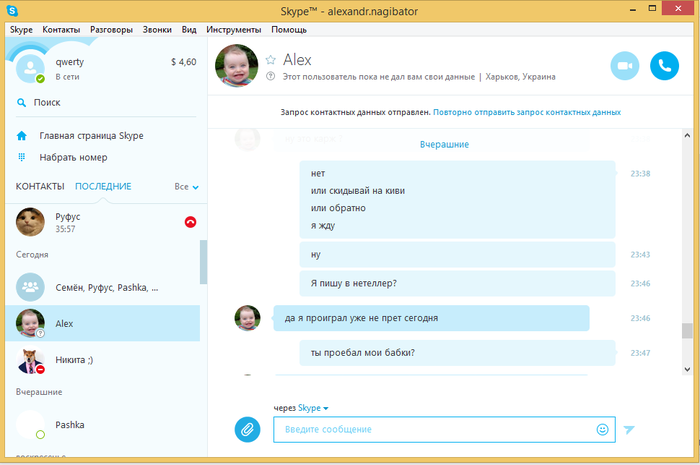Screen dimensions: 700x465
Task: Click chat scrollbar down arrow
Action: click(687, 370)
